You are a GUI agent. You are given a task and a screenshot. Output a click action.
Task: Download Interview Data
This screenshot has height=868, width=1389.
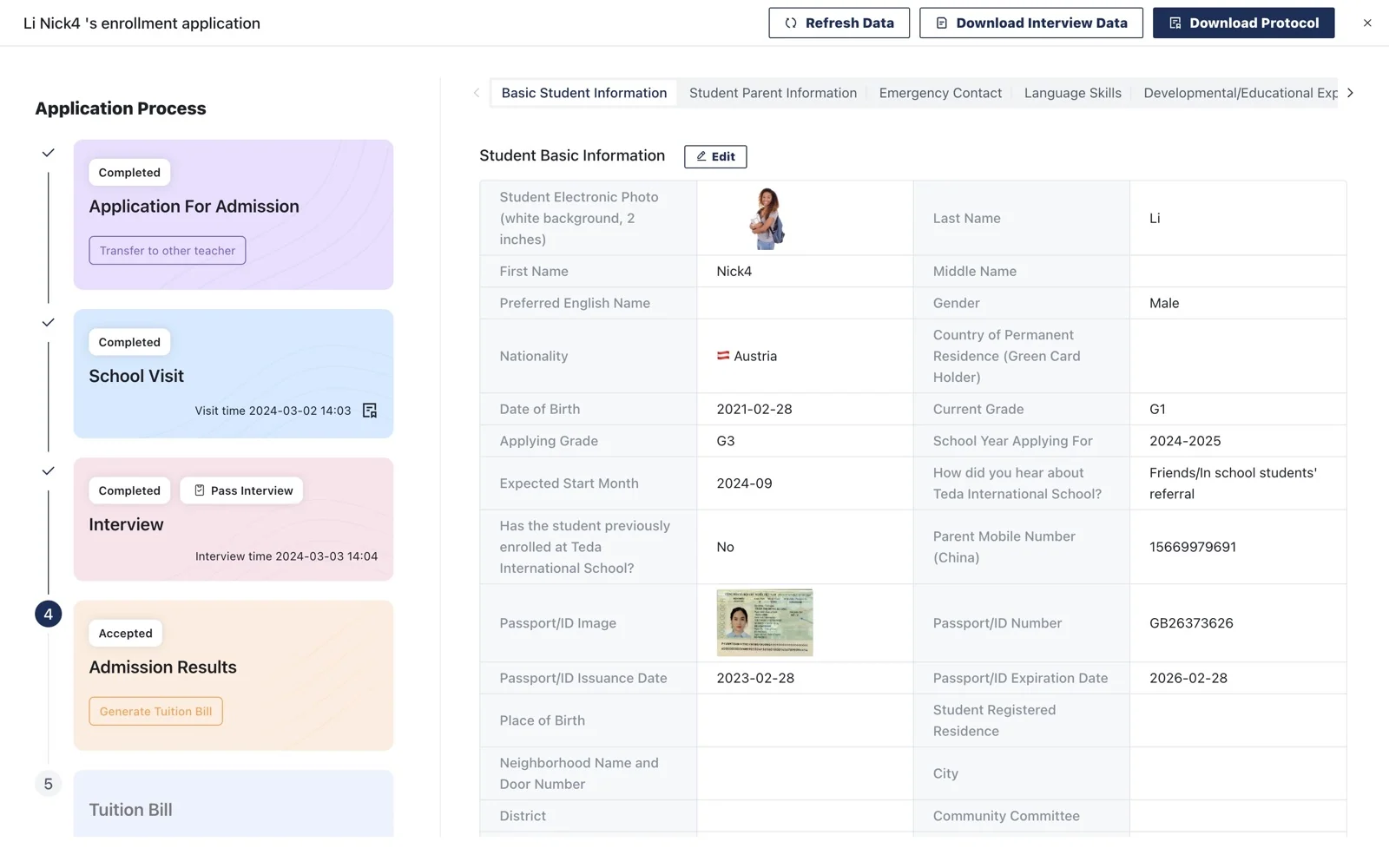1031,23
